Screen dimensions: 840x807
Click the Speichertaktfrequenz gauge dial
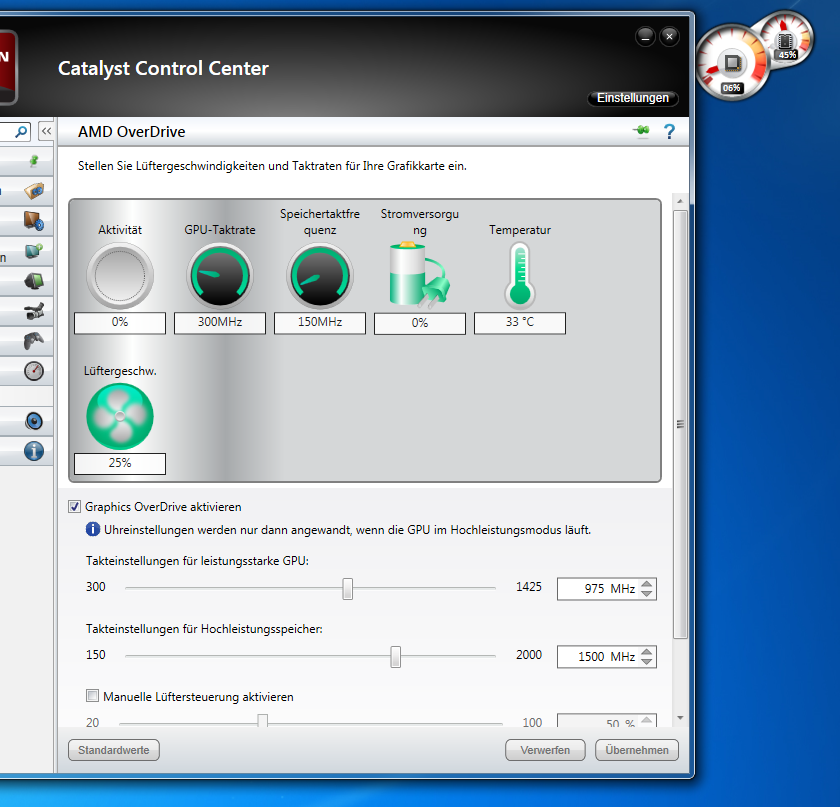[320, 276]
